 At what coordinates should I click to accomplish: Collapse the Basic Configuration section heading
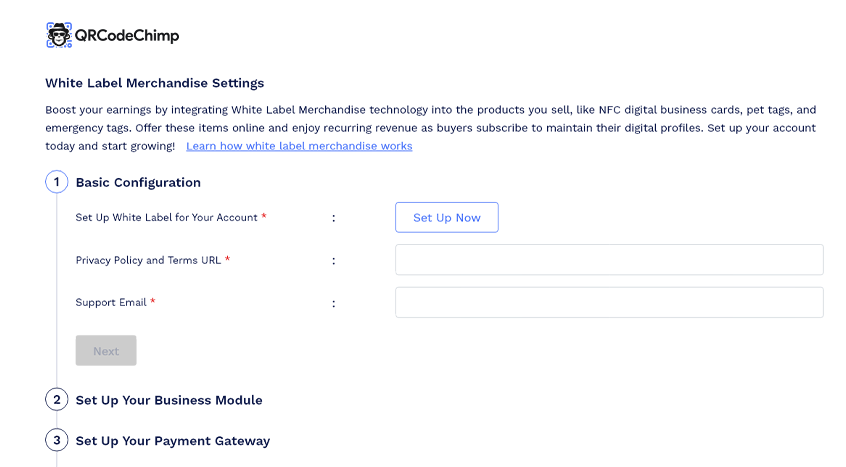[138, 183]
